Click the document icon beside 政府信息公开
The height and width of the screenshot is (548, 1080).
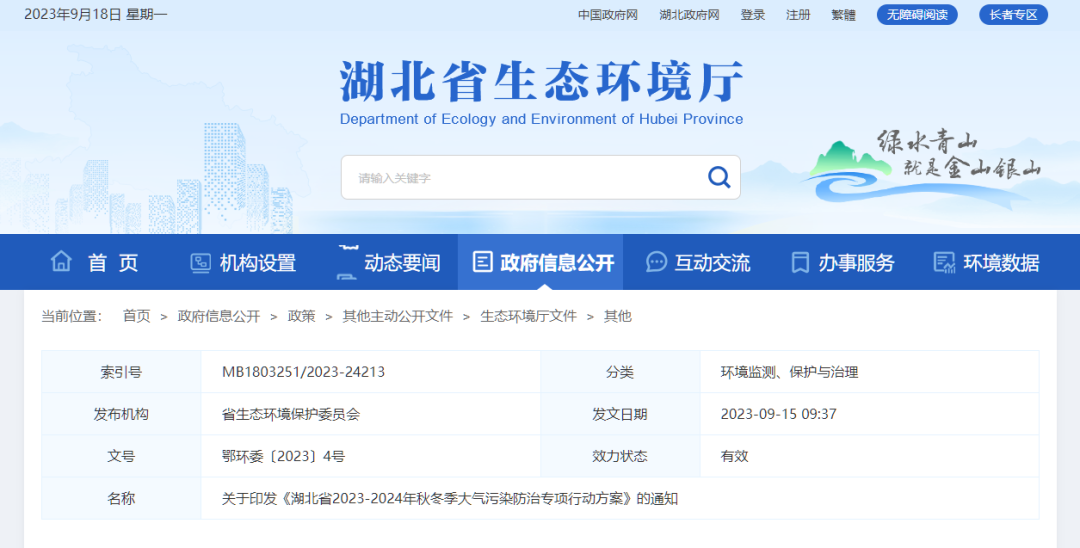pos(483,262)
